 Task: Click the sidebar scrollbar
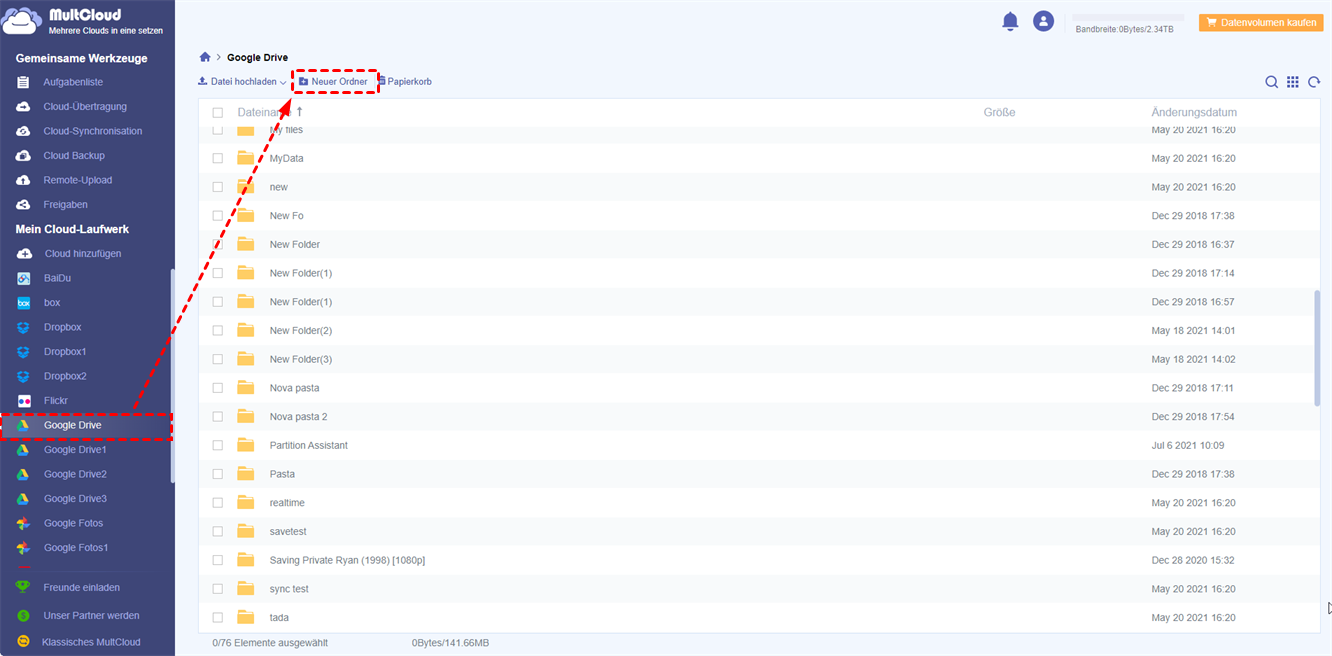click(x=172, y=375)
